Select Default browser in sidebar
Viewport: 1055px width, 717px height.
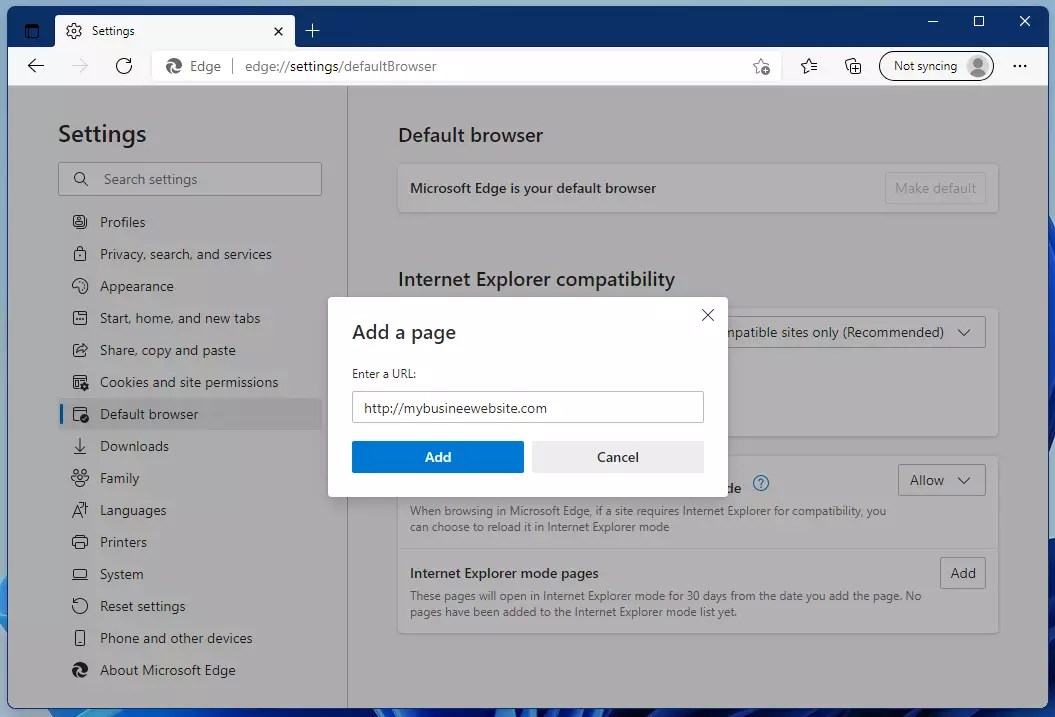pyautogui.click(x=190, y=414)
